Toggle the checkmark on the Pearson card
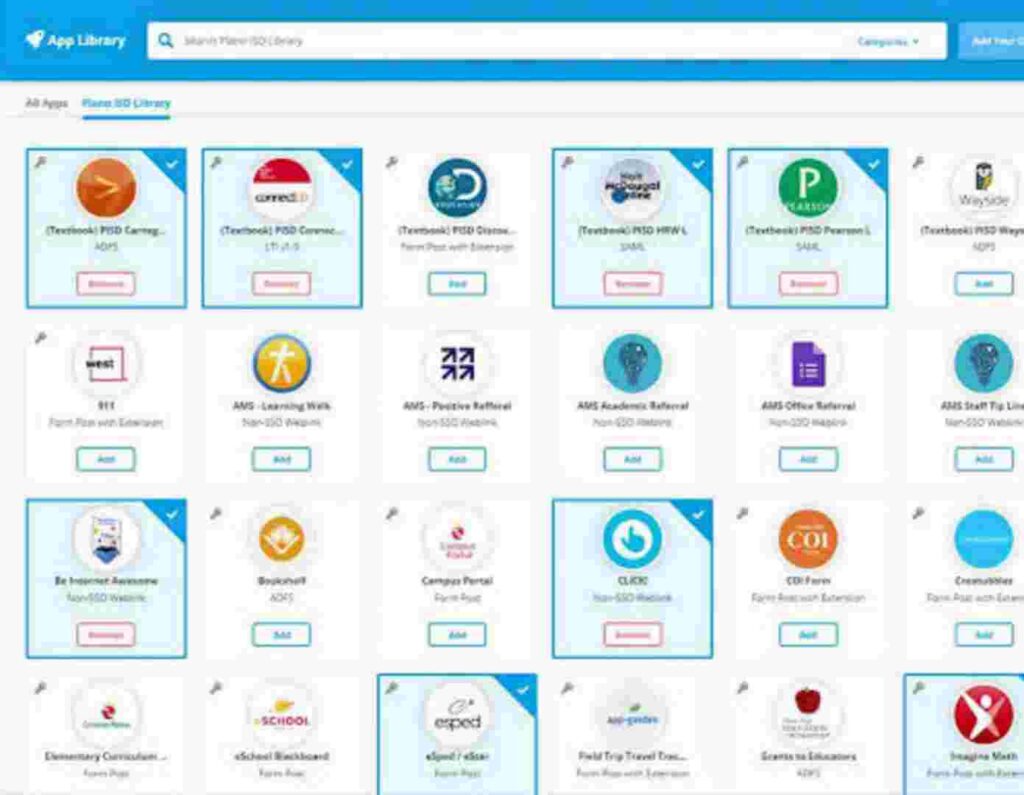Screen dimensions: 1024x795 pyautogui.click(x=874, y=164)
